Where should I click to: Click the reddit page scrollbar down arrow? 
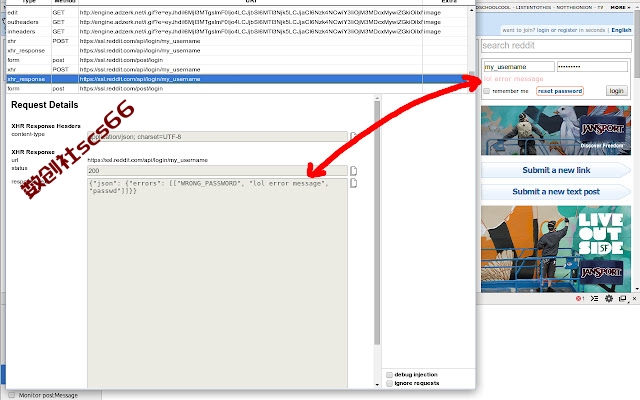tap(637, 289)
